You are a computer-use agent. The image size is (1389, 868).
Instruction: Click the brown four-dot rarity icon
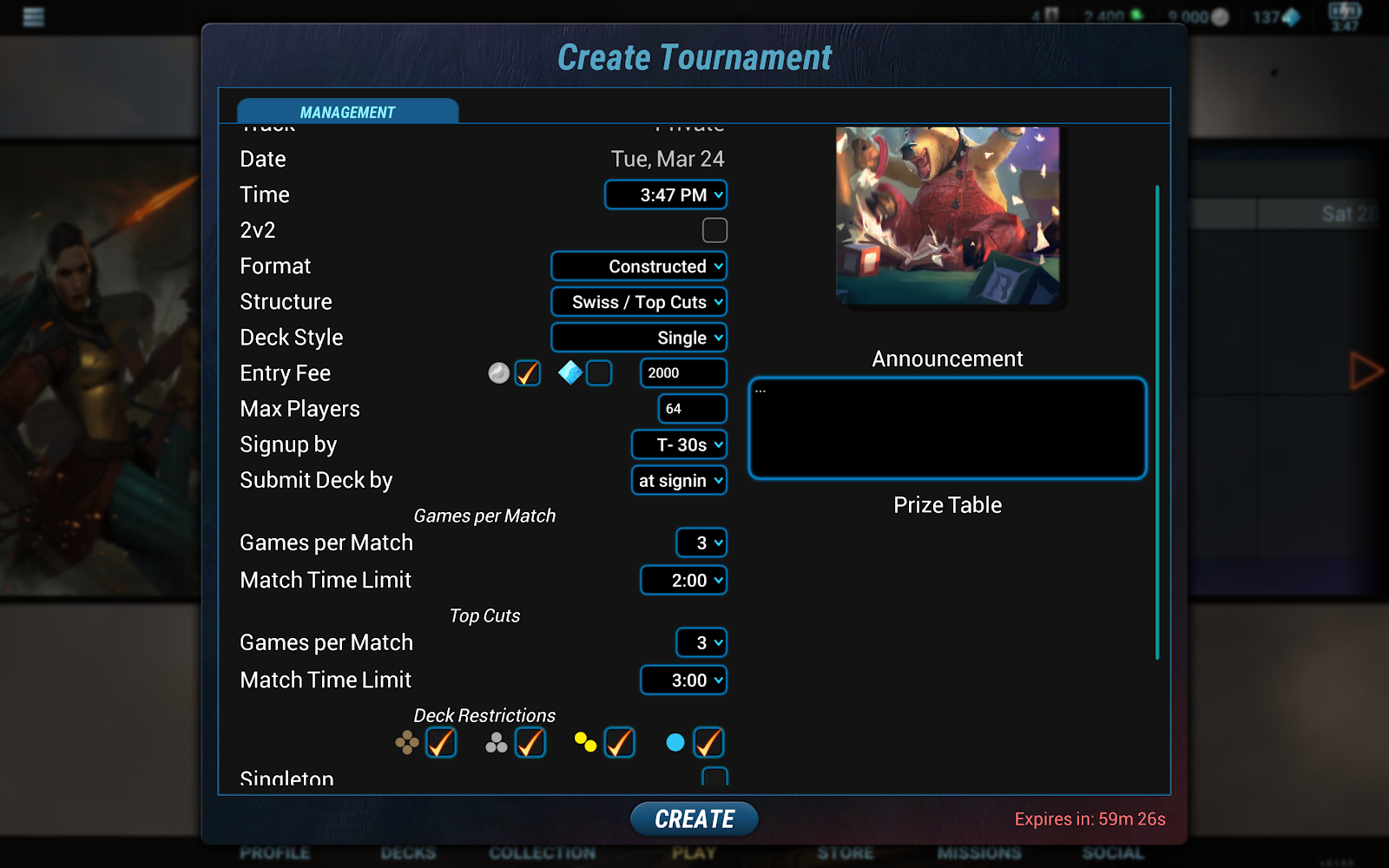tap(407, 742)
